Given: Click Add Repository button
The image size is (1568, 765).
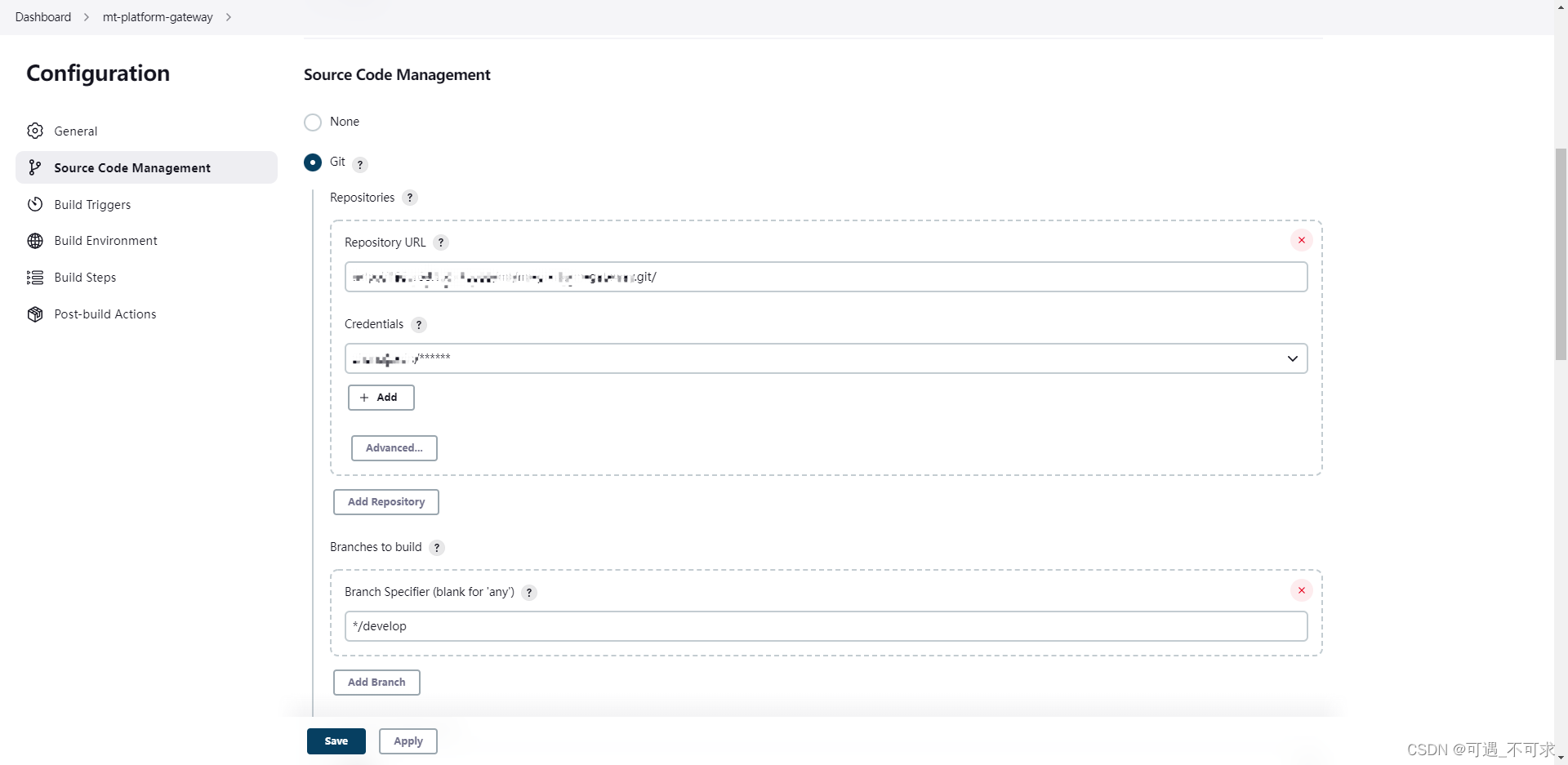Looking at the screenshot, I should coord(386,502).
